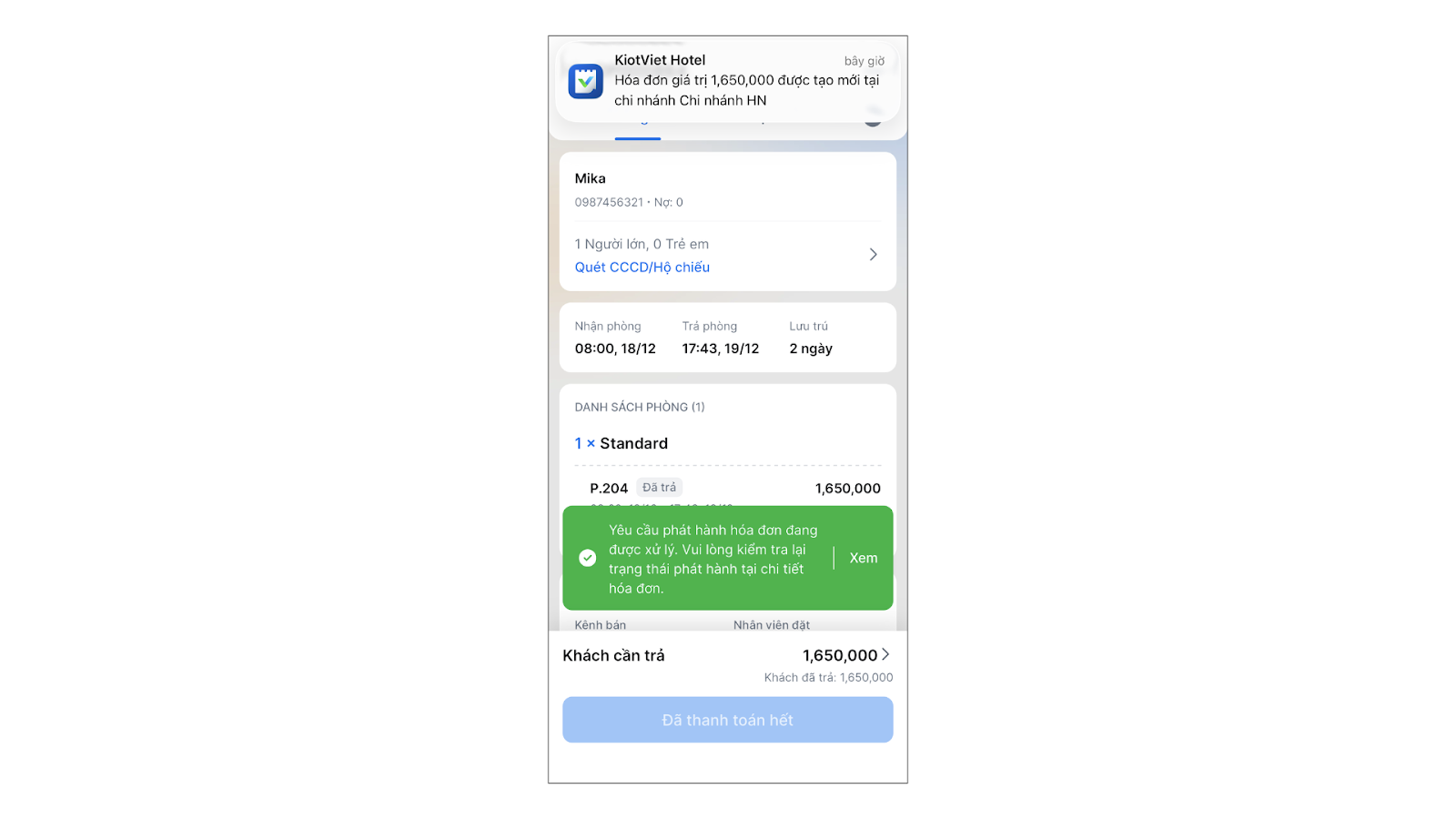Click the Đã thanh toán hết button

point(728,720)
